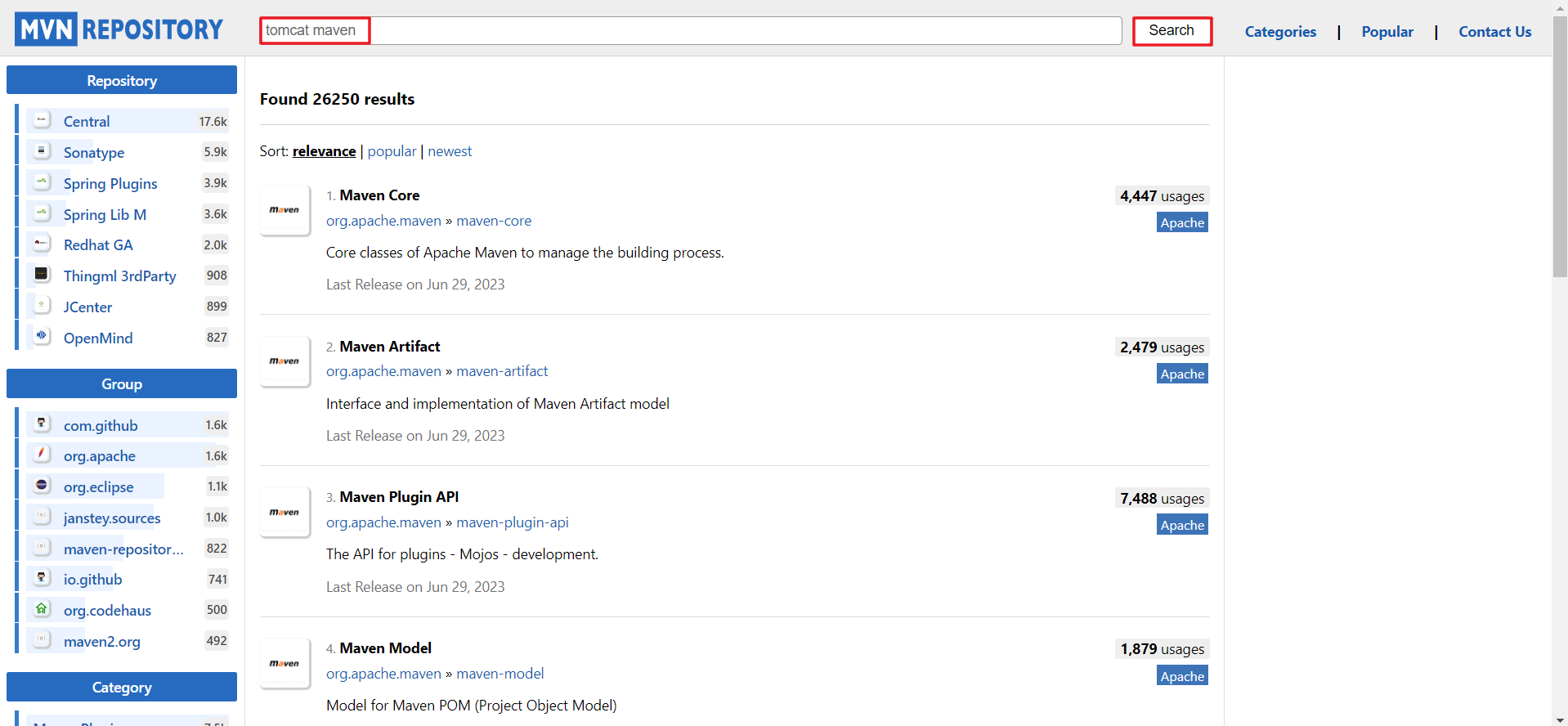
Task: Filter by io.github group
Action: coord(92,579)
